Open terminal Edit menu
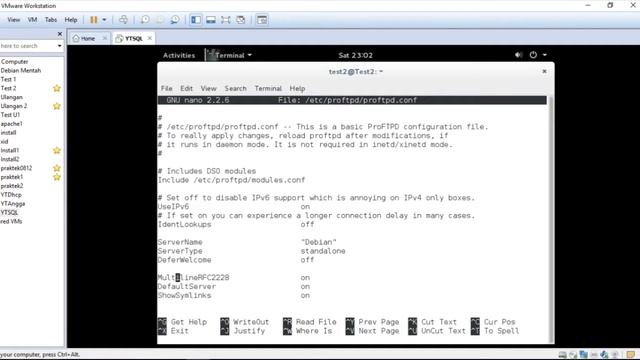This screenshot has width=640, height=360. click(187, 88)
